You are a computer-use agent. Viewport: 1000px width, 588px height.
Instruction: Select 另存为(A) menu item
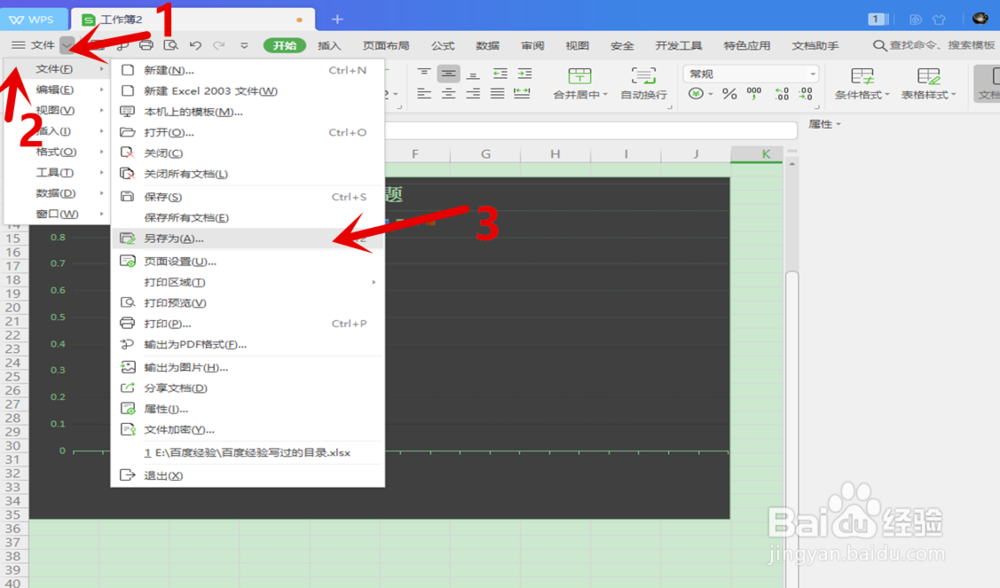click(x=247, y=239)
